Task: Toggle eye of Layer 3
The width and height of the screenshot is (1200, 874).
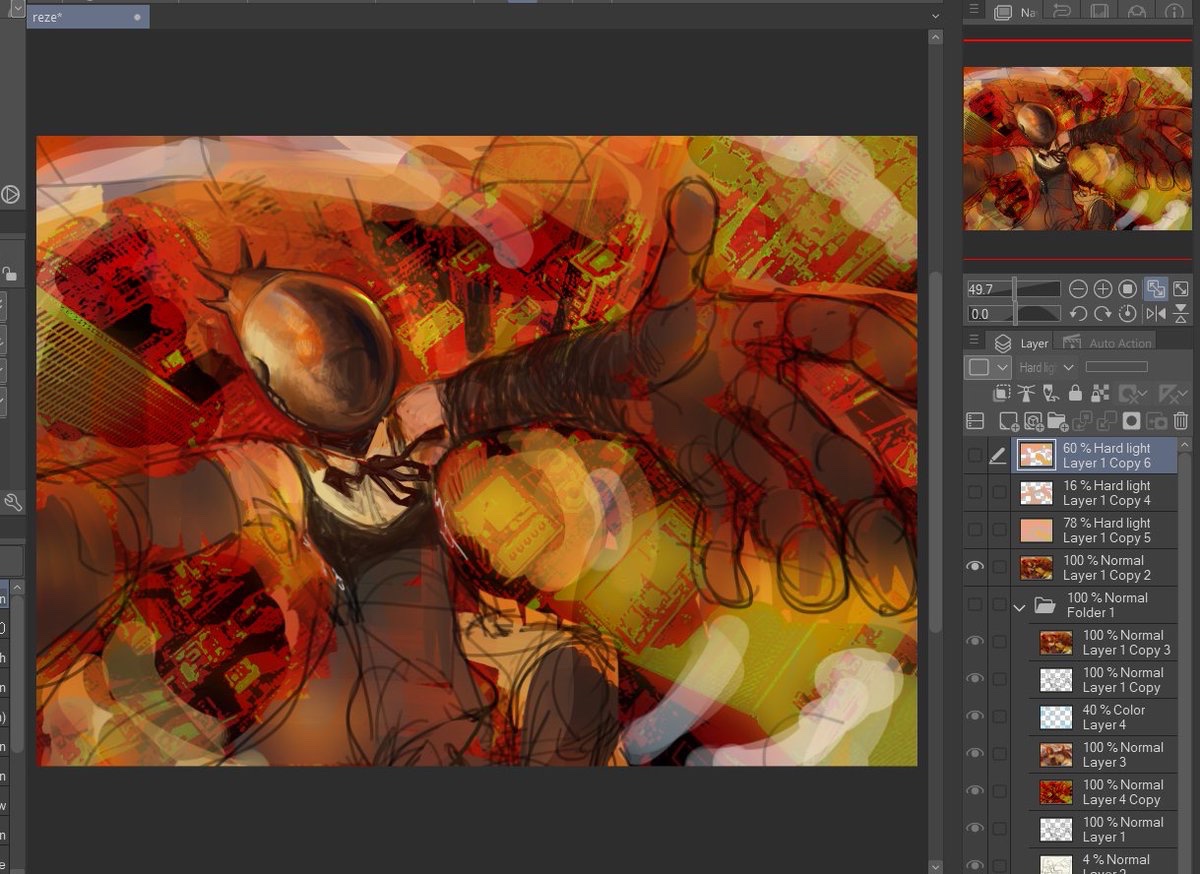Action: point(975,754)
